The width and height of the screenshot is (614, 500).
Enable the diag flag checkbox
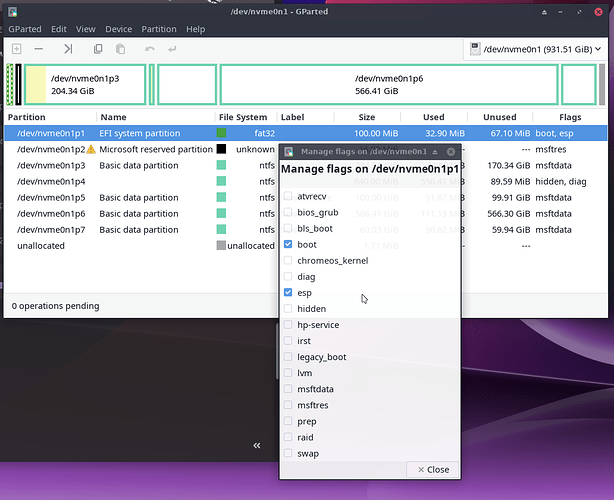click(x=288, y=276)
